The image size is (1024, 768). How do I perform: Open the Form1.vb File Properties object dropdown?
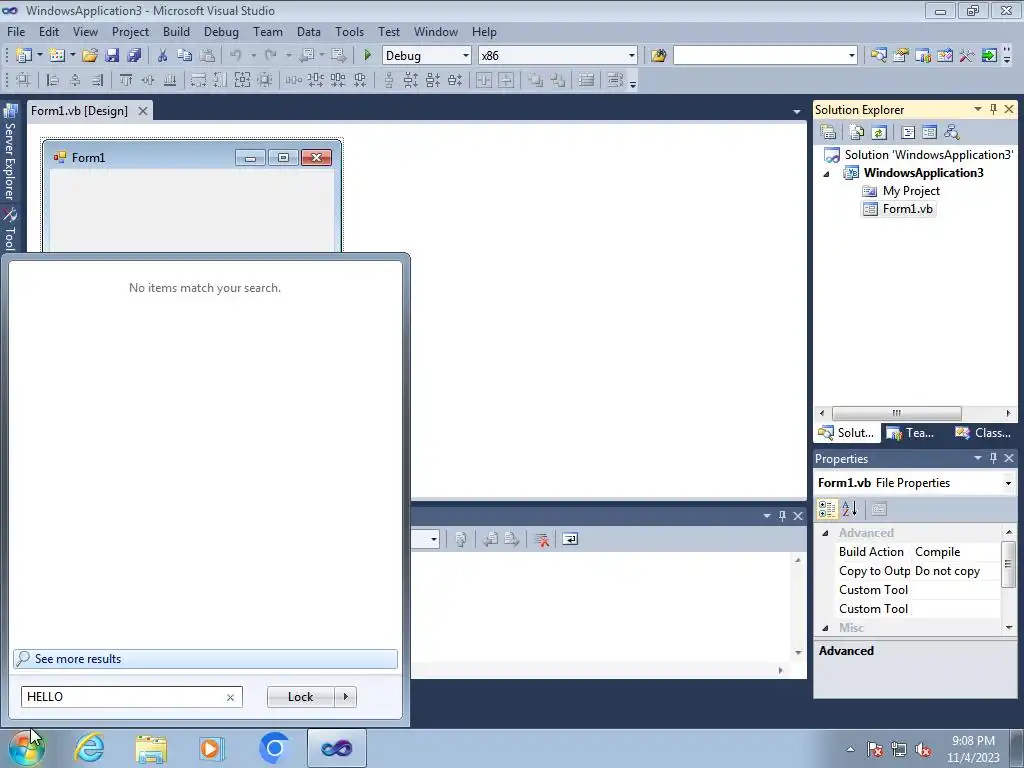[x=1008, y=483]
